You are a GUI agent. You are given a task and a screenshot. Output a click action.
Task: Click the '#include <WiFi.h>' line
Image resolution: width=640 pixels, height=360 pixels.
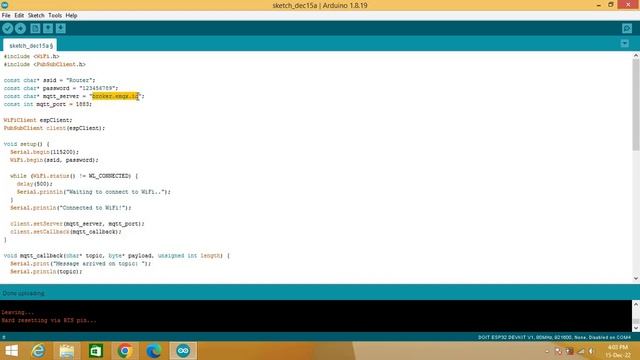tap(31, 56)
